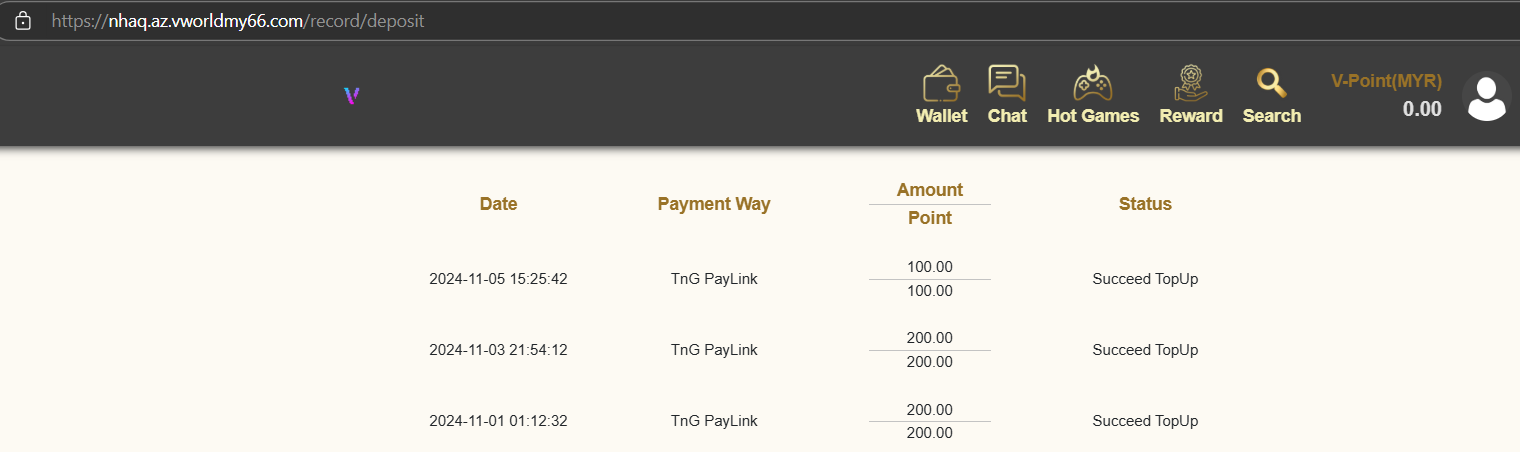
Task: Click the Amount column header
Action: (930, 190)
